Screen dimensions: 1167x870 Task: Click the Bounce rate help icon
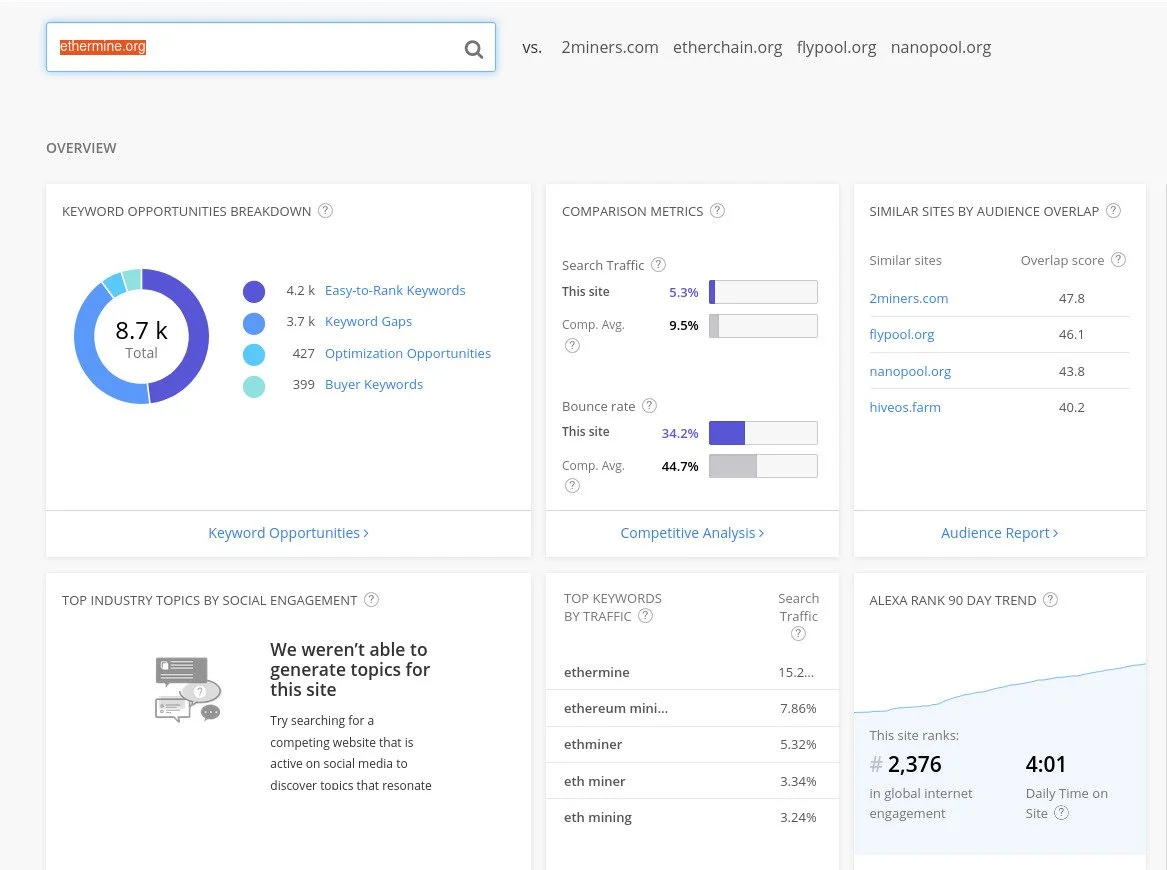pos(649,406)
